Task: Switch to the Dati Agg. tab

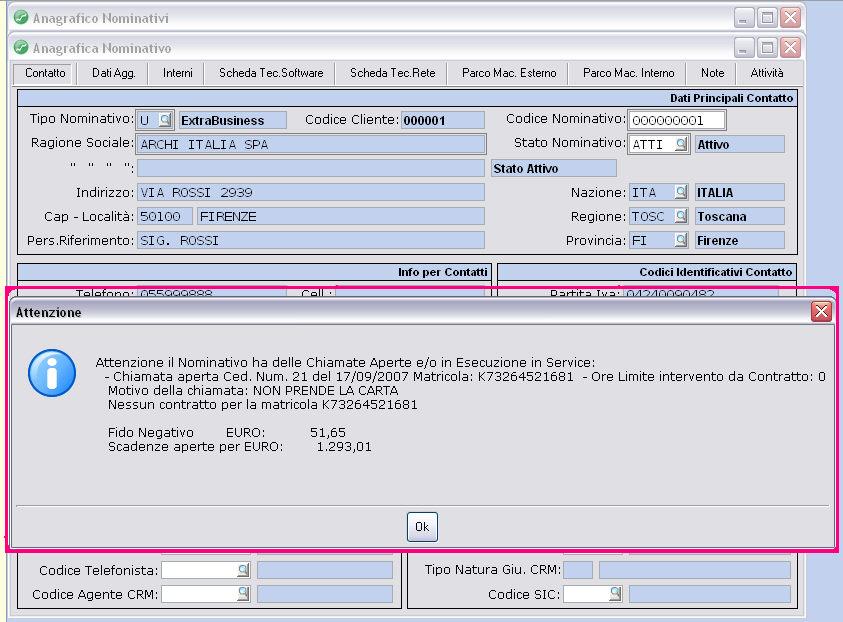Action: 113,73
